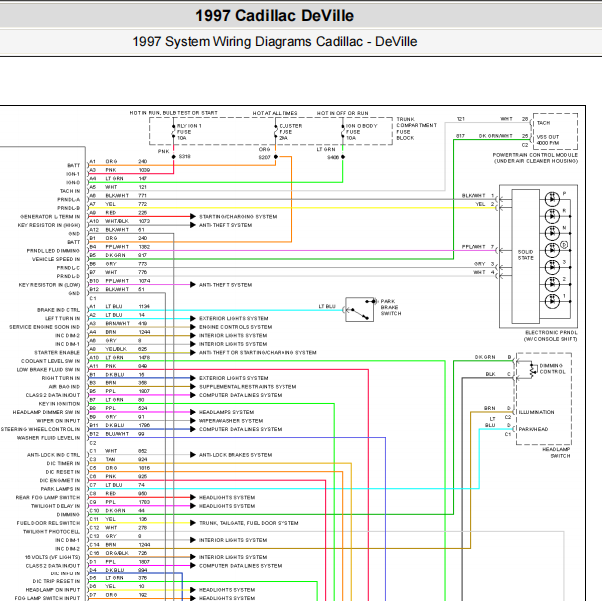Click the 'ELECTRONIC PRNDL' caption
Screen dimensions: 602x601
tap(551, 333)
